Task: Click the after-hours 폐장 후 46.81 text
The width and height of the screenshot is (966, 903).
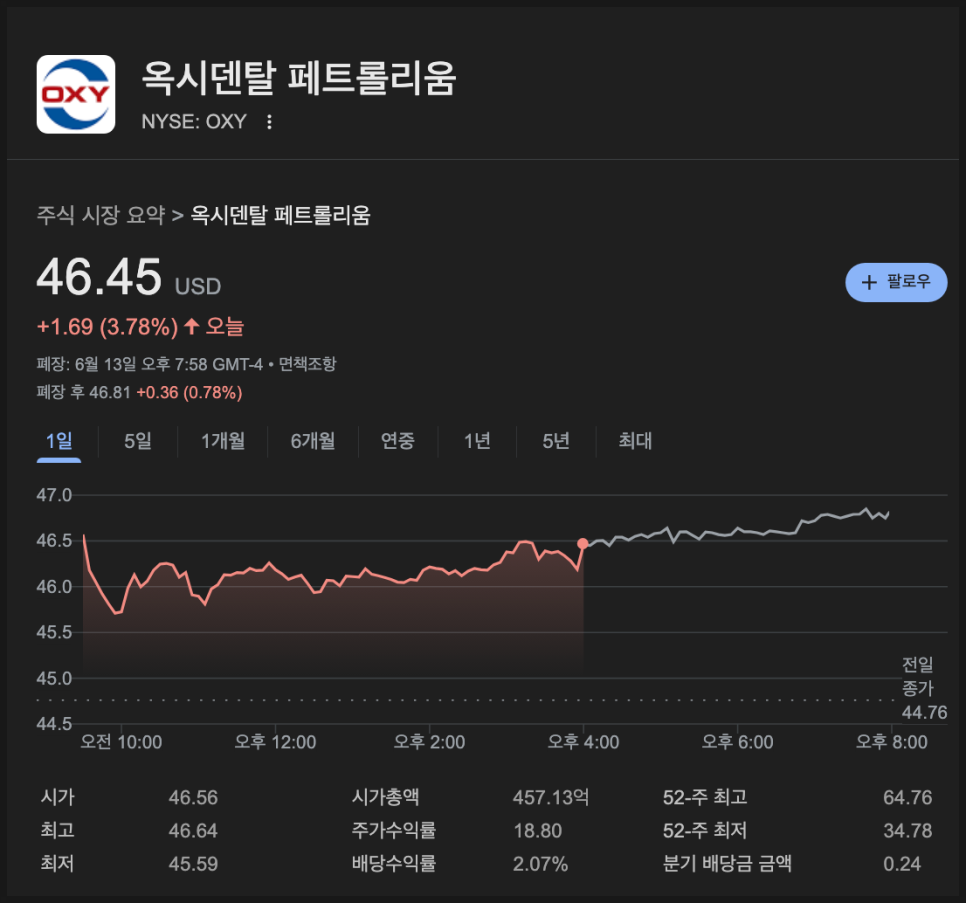Action: 84,392
